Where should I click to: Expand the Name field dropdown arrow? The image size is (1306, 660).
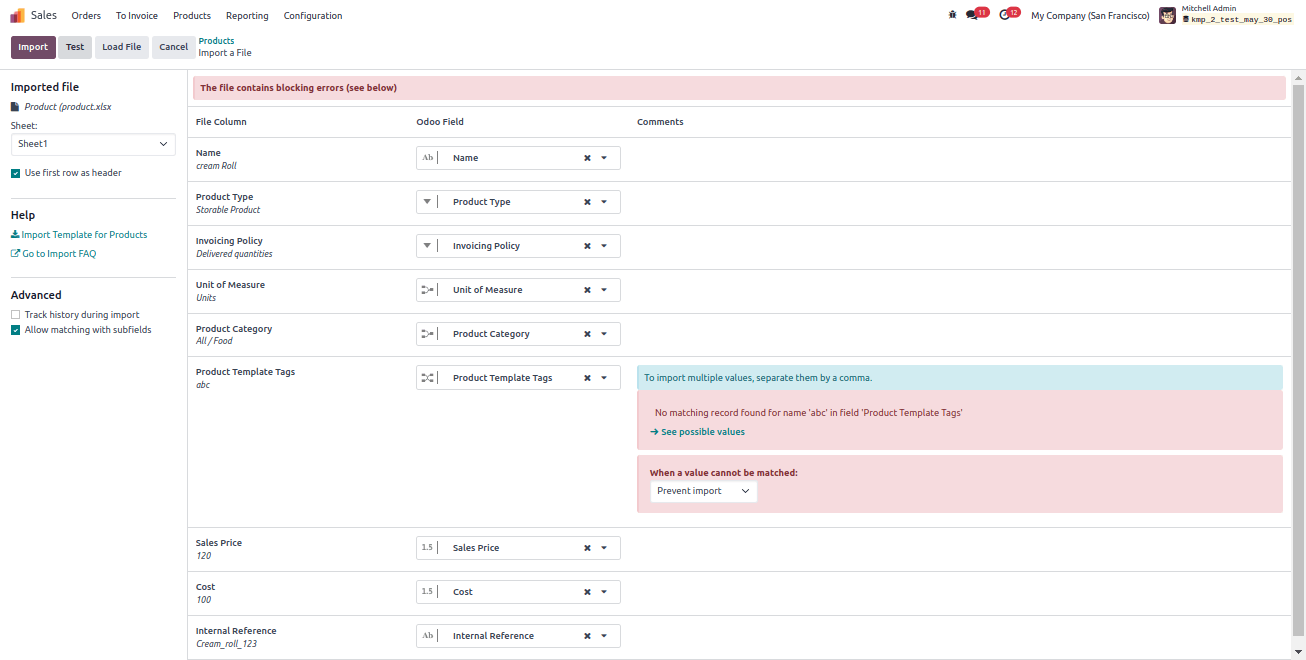(x=604, y=158)
